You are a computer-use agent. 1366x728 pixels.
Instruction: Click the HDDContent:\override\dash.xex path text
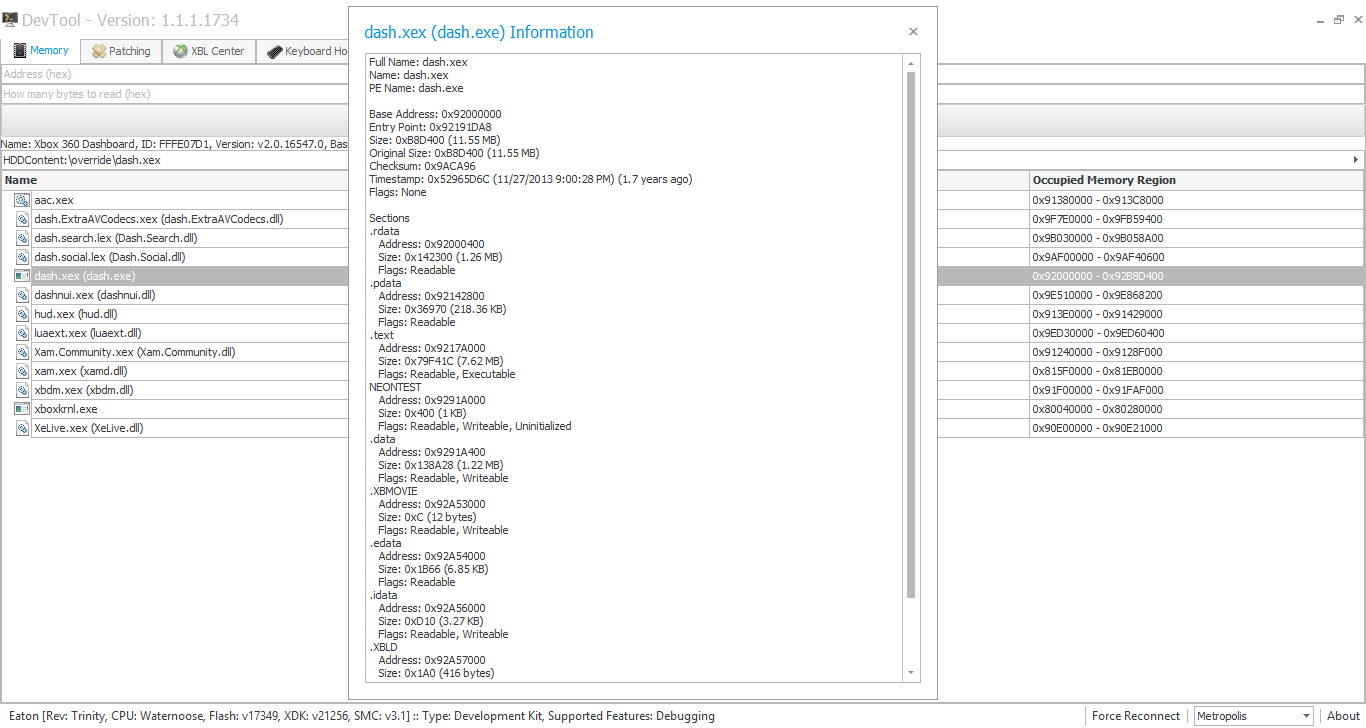pos(82,160)
